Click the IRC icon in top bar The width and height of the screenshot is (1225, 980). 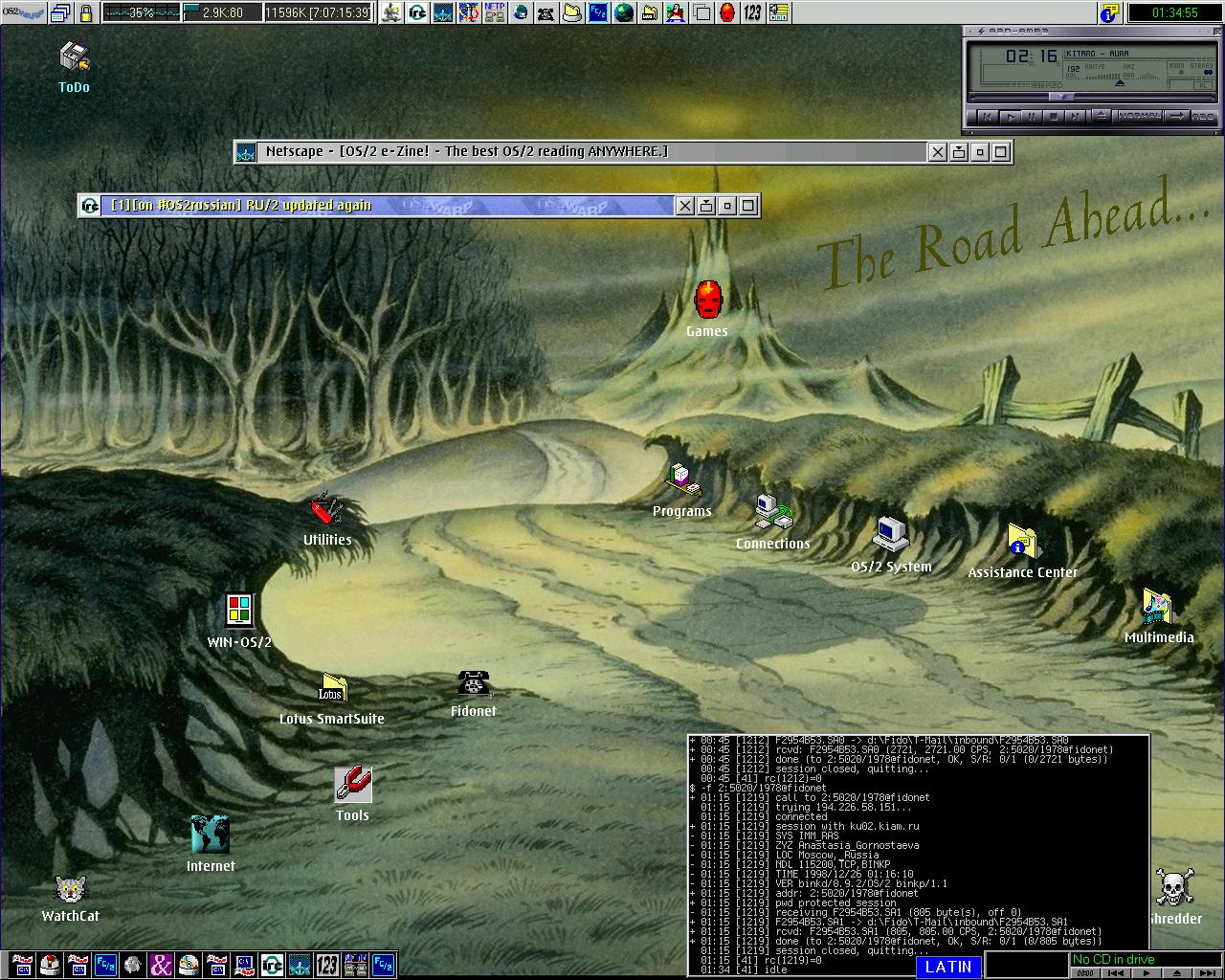(x=416, y=13)
